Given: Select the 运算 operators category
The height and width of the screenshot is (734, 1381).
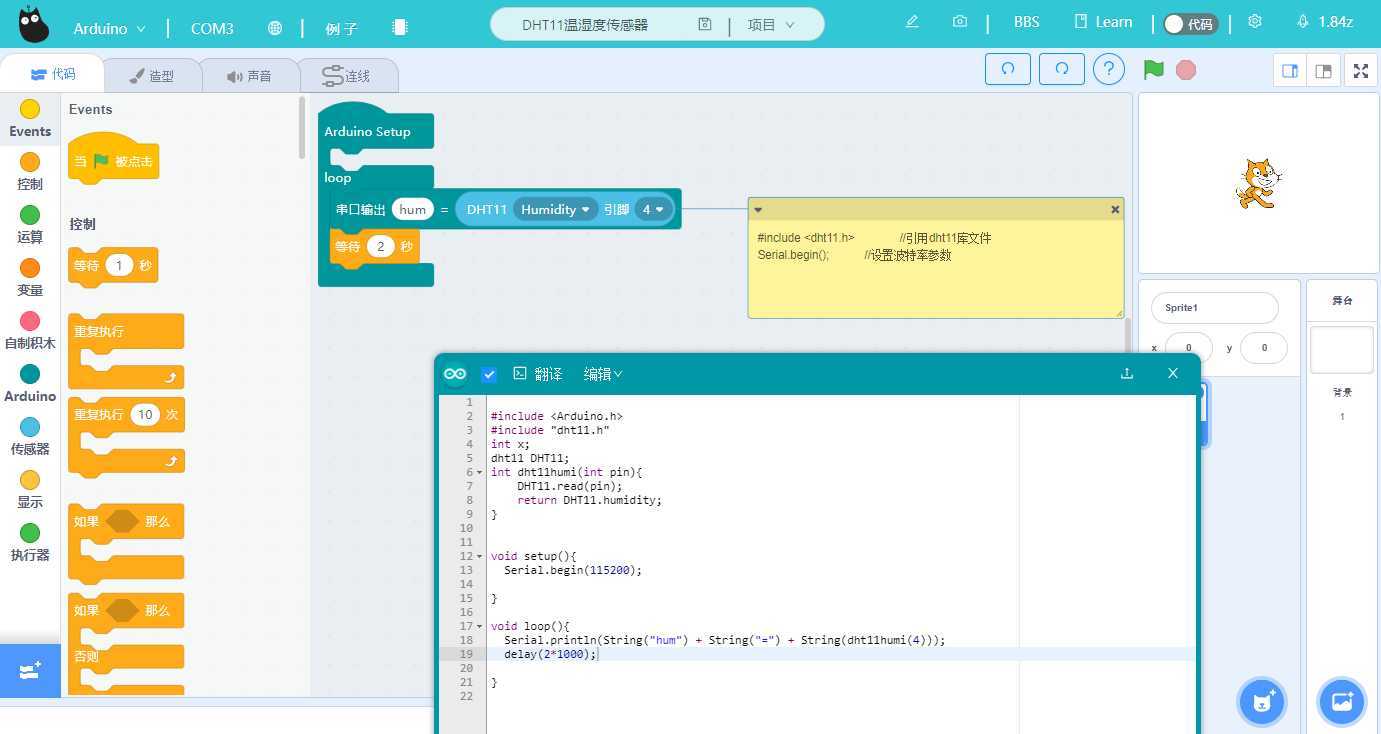Looking at the screenshot, I should (x=30, y=224).
